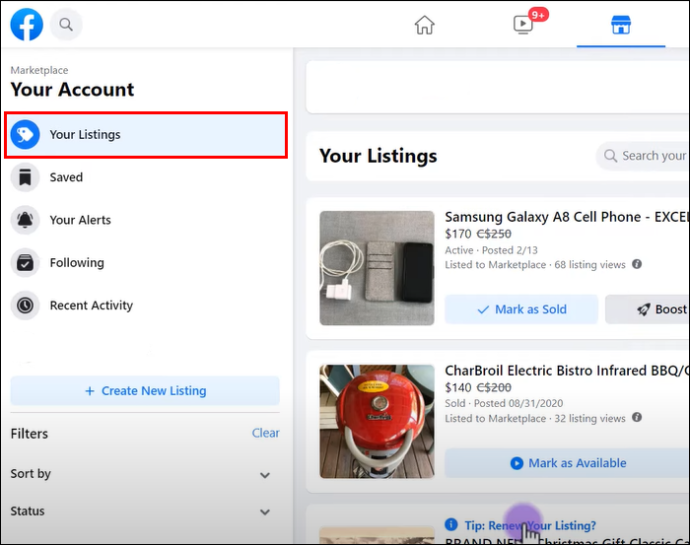Viewport: 690px width, 545px height.
Task: Open Your Listings menu label
Action: coord(85,135)
